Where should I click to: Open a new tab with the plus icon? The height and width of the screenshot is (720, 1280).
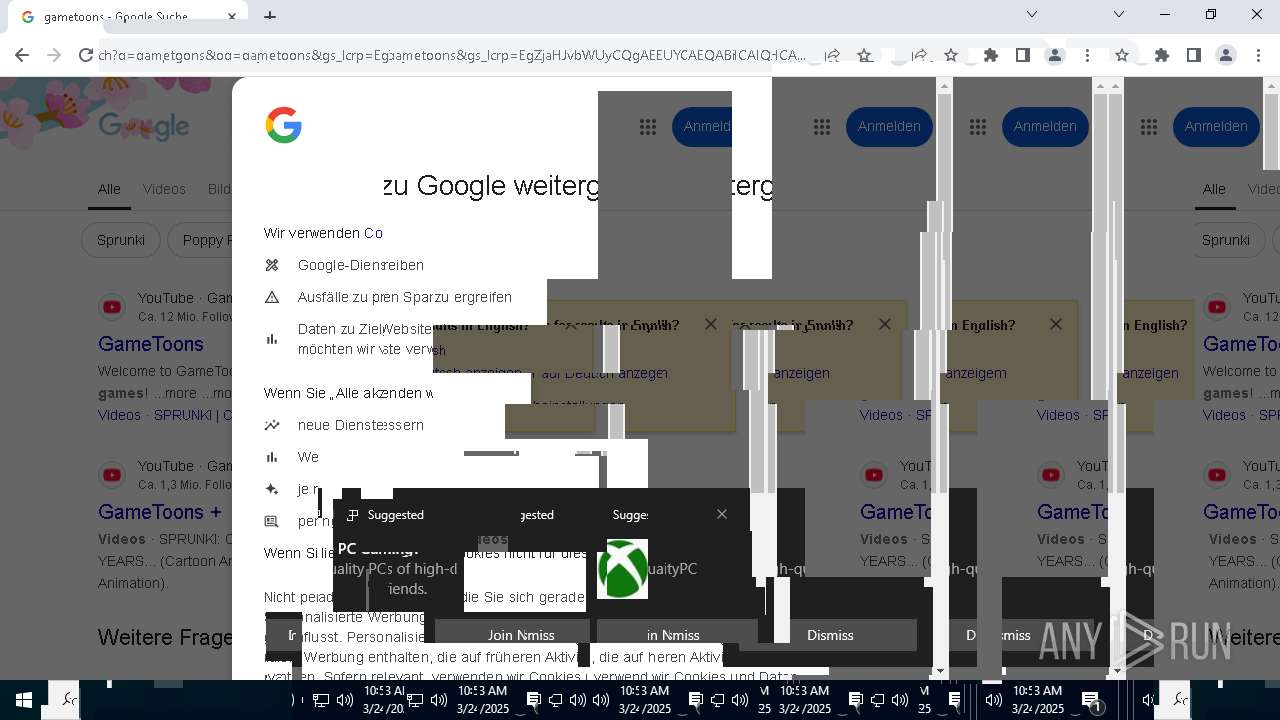coord(270,16)
